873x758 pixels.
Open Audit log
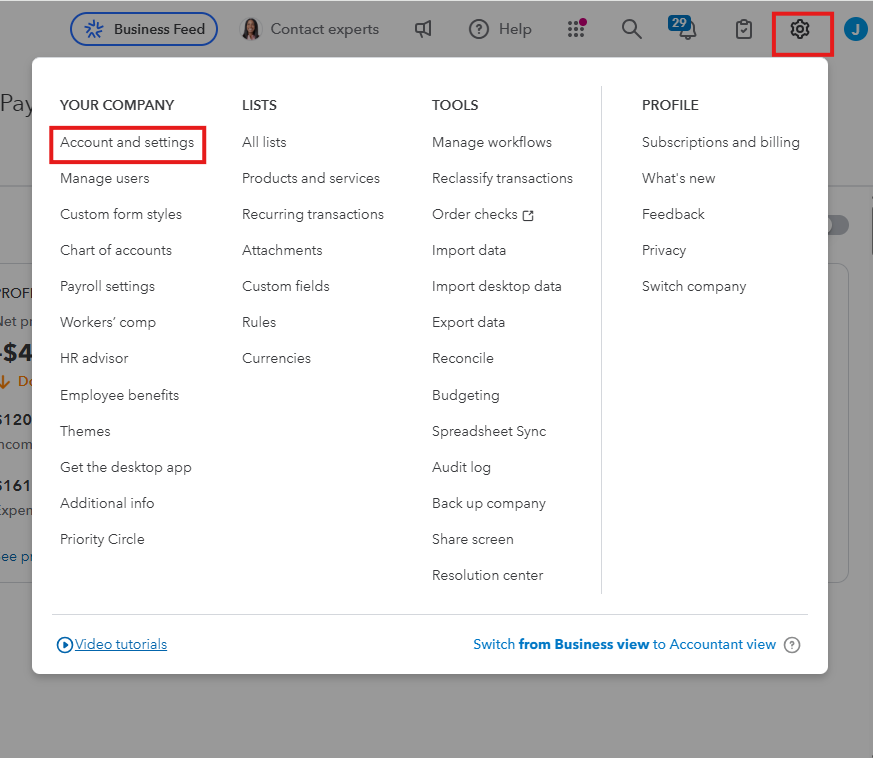coord(461,467)
